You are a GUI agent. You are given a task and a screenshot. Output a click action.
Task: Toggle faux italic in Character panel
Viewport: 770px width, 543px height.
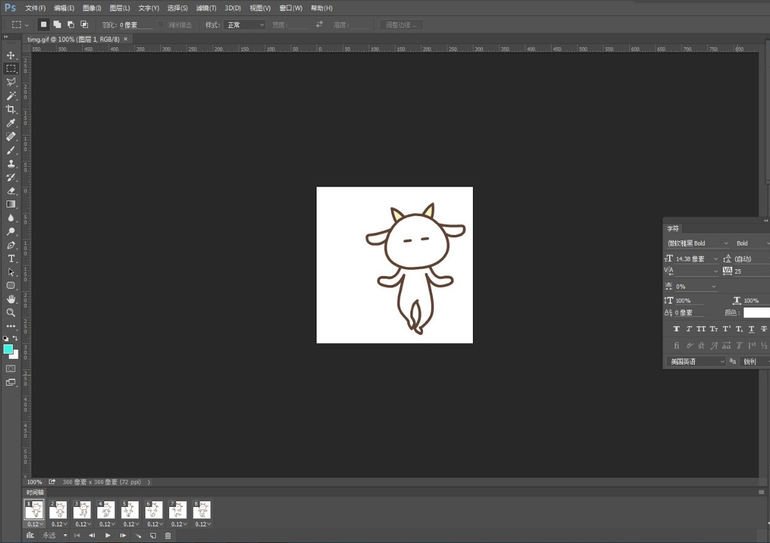pos(689,329)
